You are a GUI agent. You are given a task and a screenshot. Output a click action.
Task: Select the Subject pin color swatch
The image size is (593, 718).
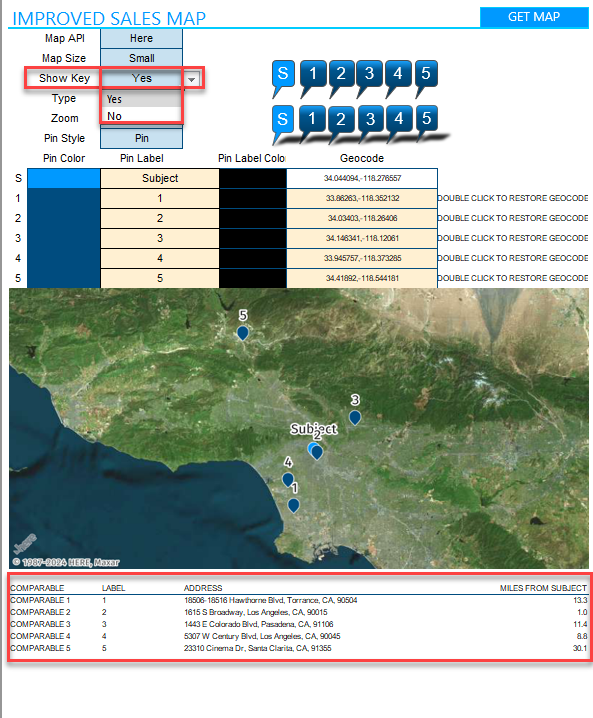tap(64, 178)
